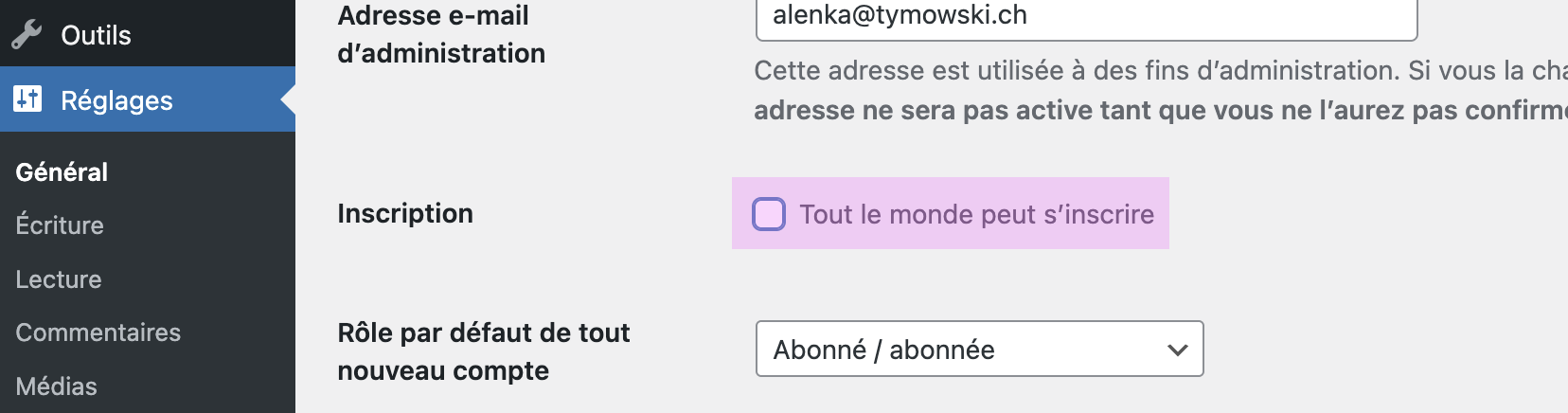
Task: Select the Général settings submenu item
Action: coord(62,171)
